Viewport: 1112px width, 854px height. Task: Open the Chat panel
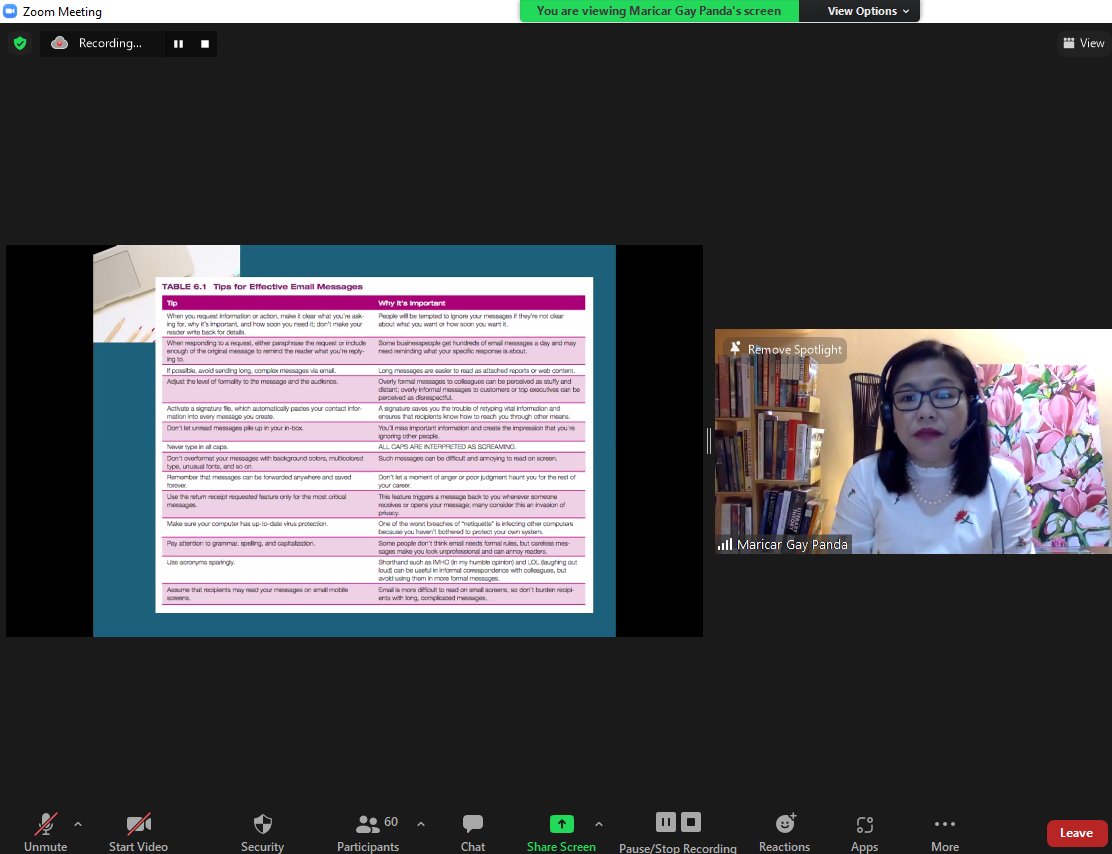click(x=472, y=832)
